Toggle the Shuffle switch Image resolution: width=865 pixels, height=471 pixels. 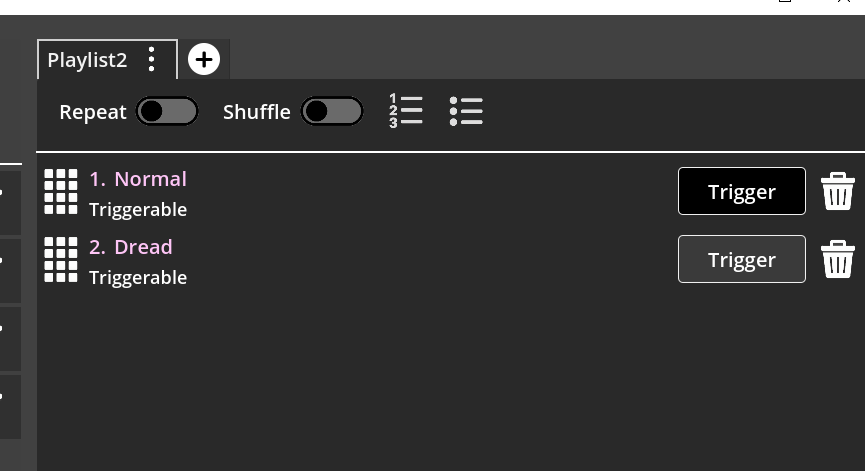332,111
